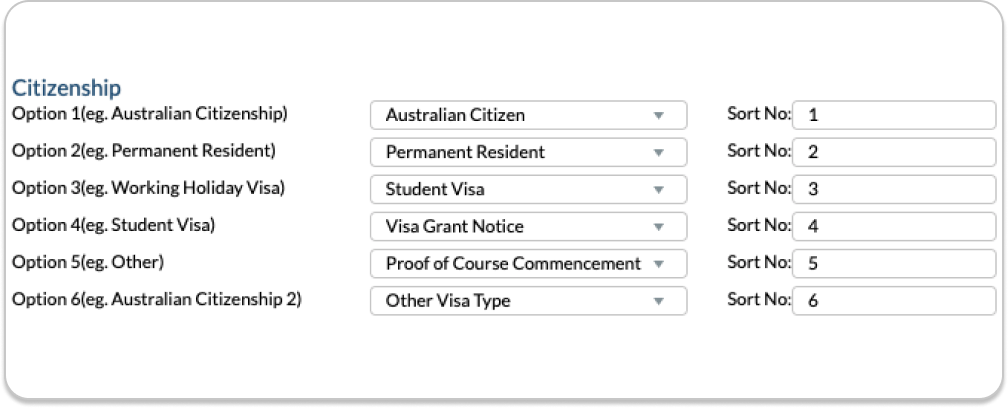Focus the Sort No field containing 1

coord(893,115)
